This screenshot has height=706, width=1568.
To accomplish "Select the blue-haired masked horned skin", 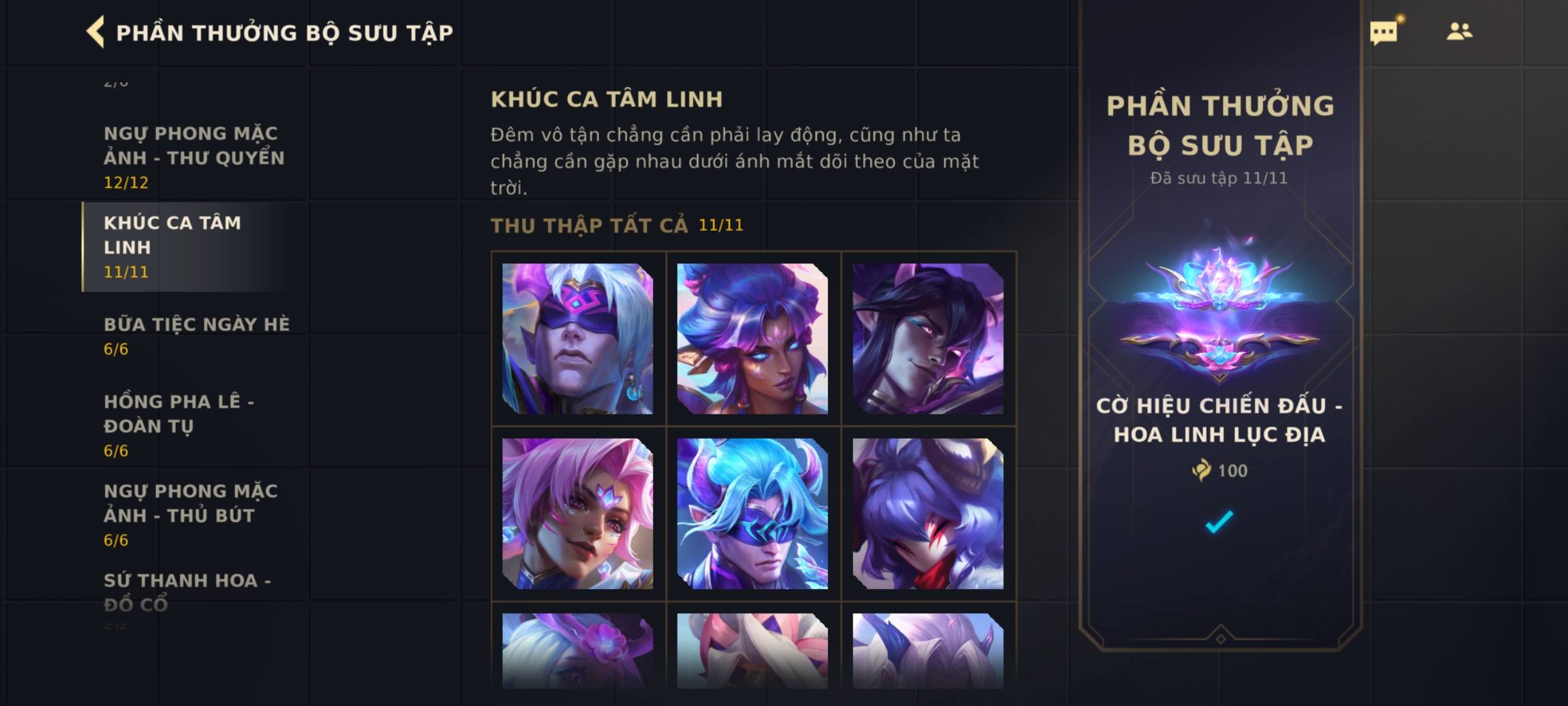I will click(753, 514).
